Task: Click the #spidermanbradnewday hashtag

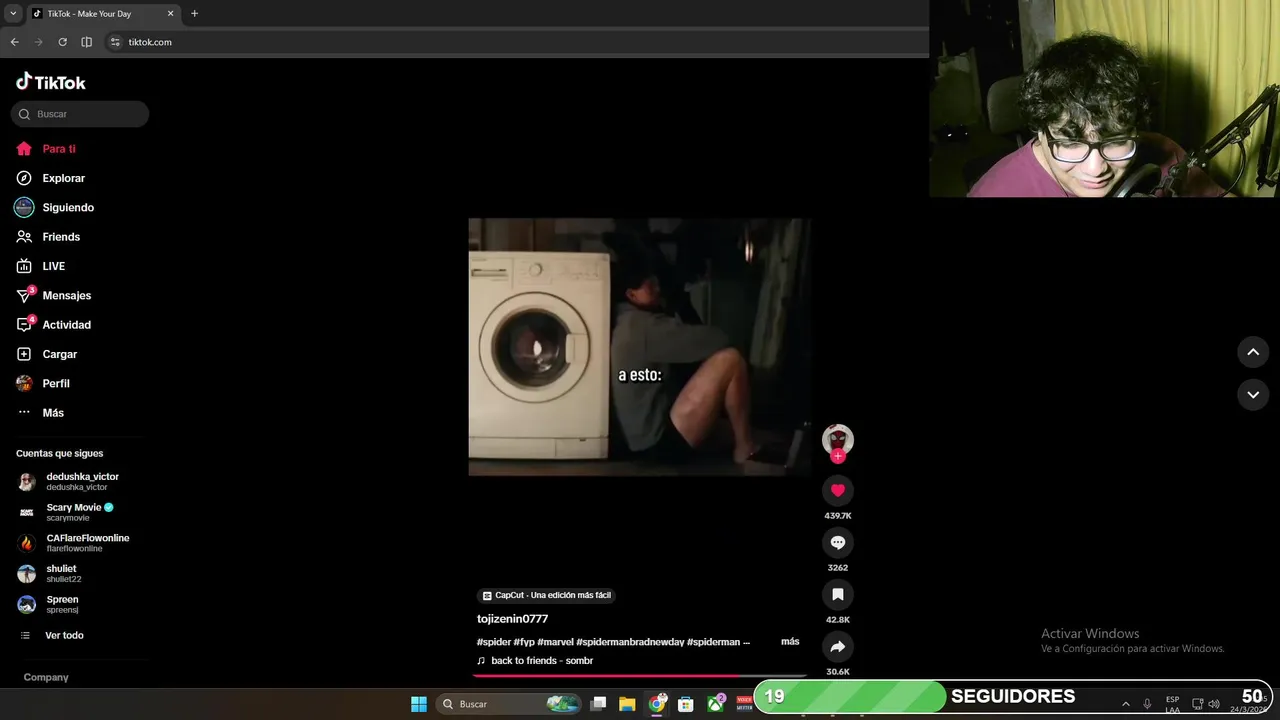Action: click(630, 642)
